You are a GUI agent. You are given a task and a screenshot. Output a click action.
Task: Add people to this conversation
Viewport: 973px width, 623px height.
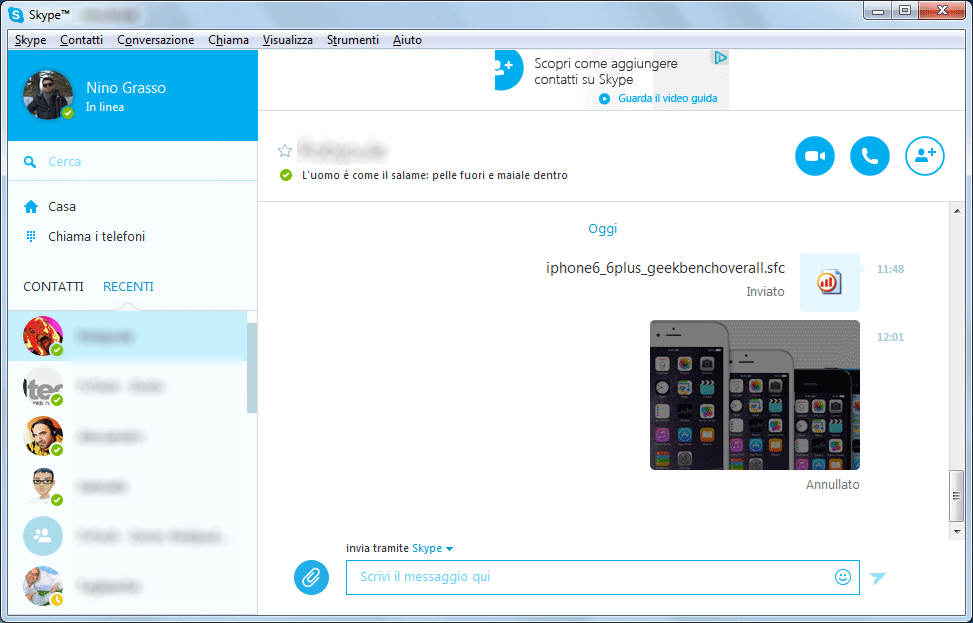point(925,156)
